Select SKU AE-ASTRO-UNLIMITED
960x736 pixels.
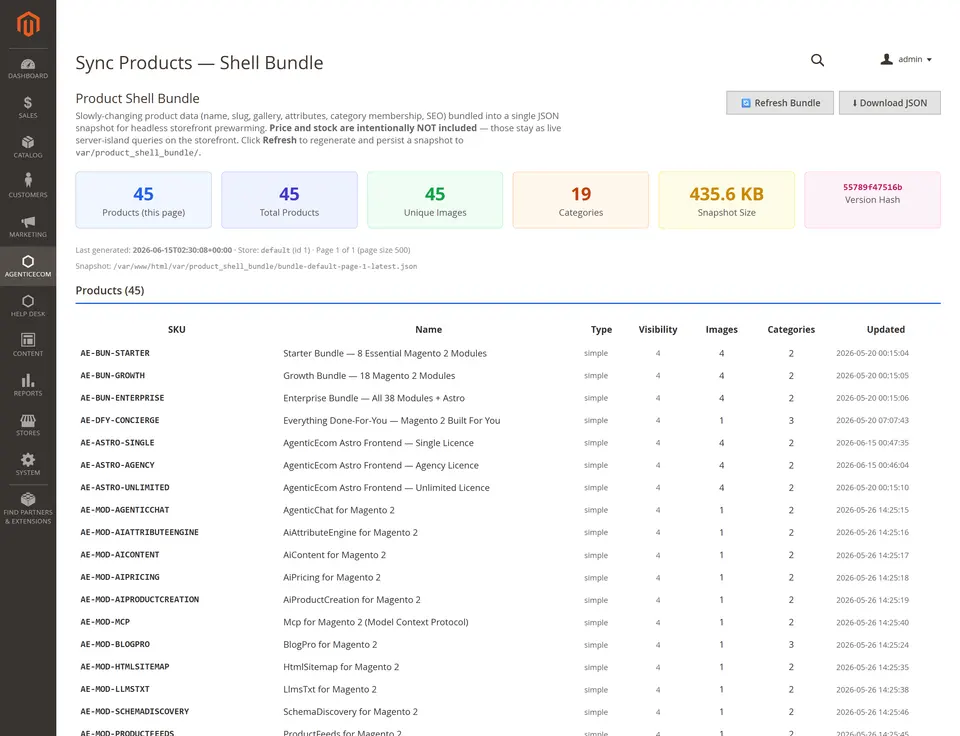(125, 487)
